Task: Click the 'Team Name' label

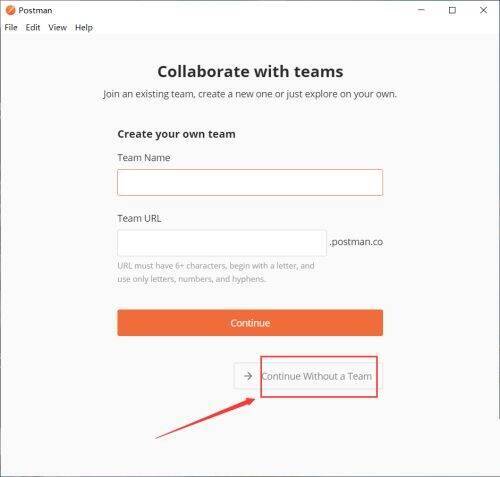Action: tap(144, 158)
